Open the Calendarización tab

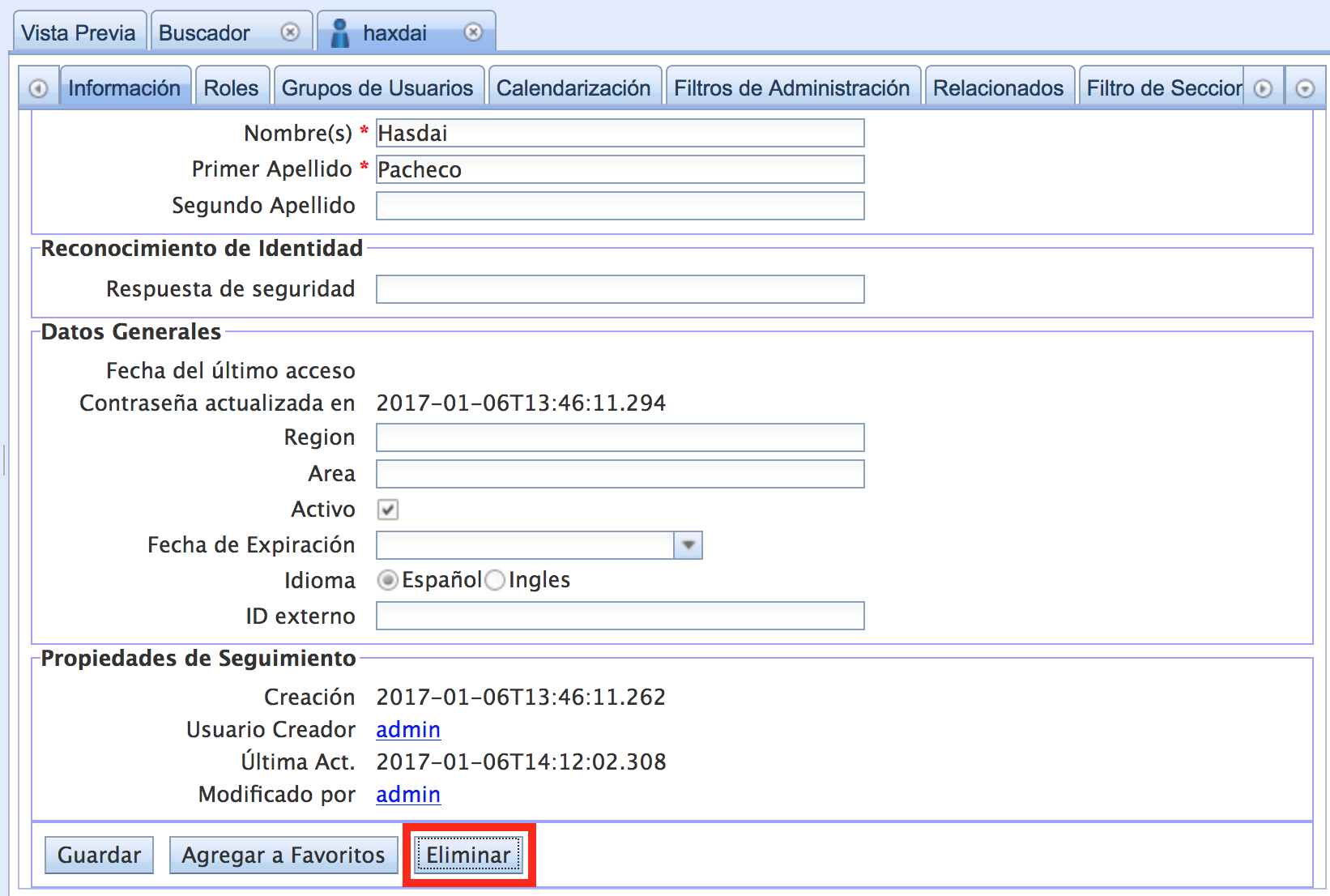[x=573, y=87]
